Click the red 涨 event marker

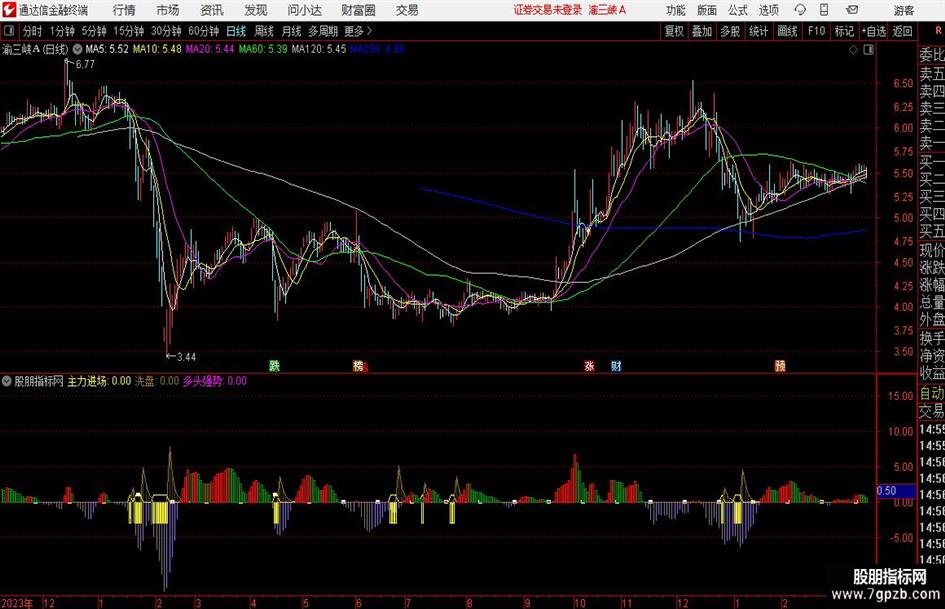(589, 365)
